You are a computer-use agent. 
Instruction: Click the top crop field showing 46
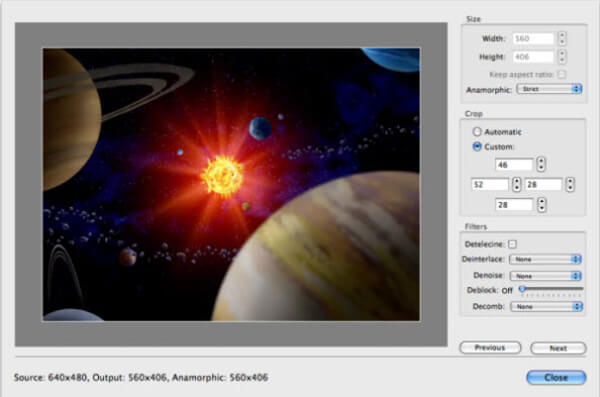coord(514,165)
